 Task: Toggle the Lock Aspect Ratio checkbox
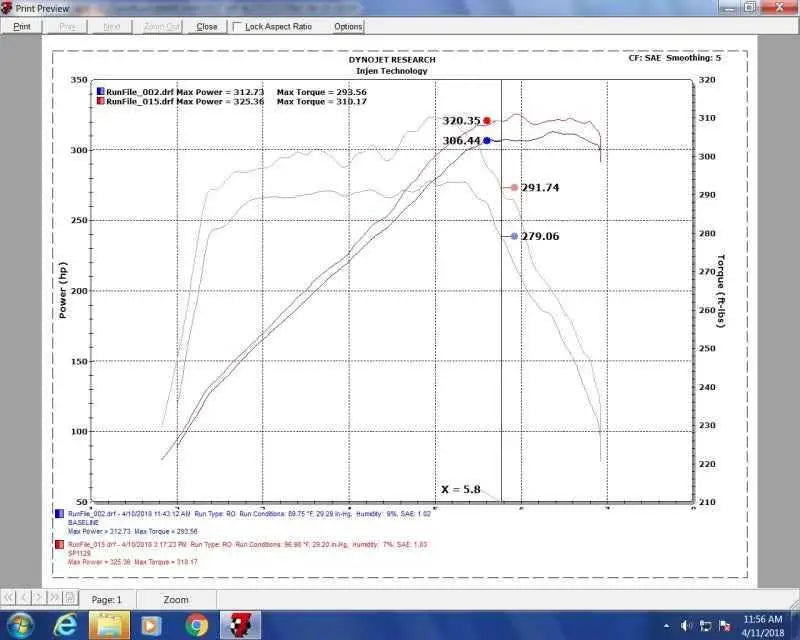click(x=237, y=26)
